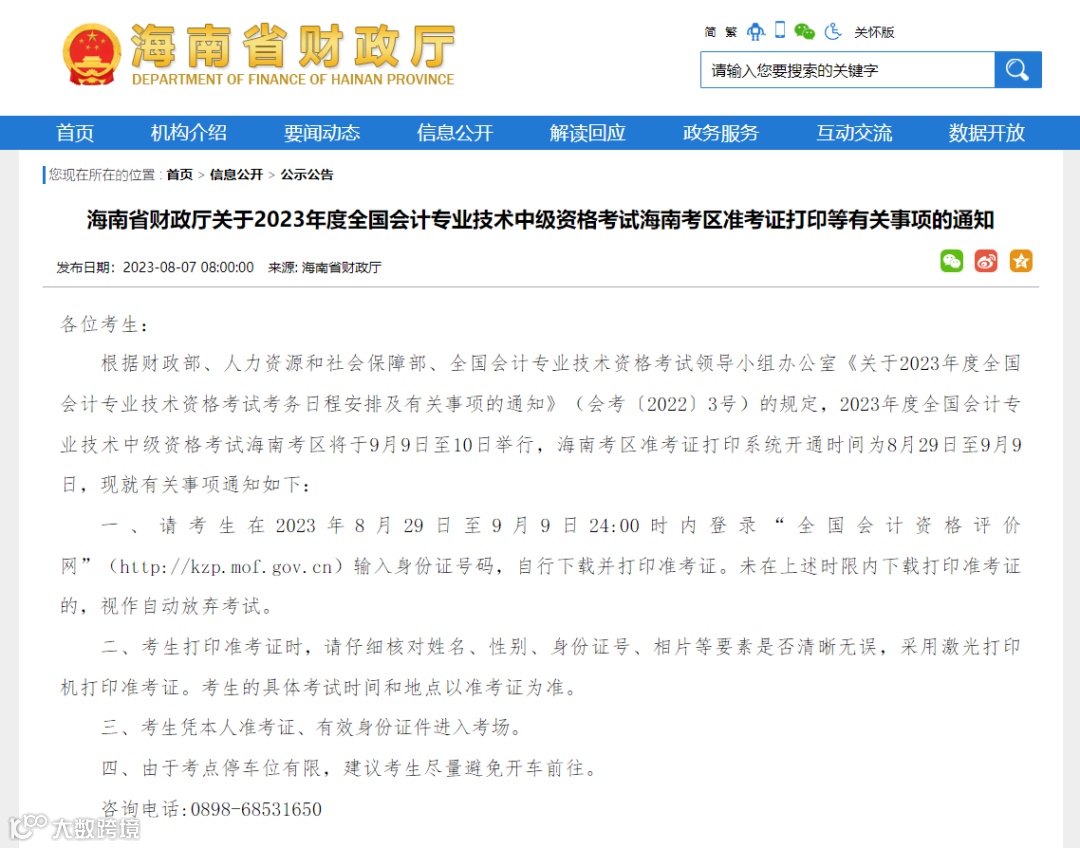The width and height of the screenshot is (1080, 848).
Task: Click the article headline about 准考证打印
Action: point(540,220)
